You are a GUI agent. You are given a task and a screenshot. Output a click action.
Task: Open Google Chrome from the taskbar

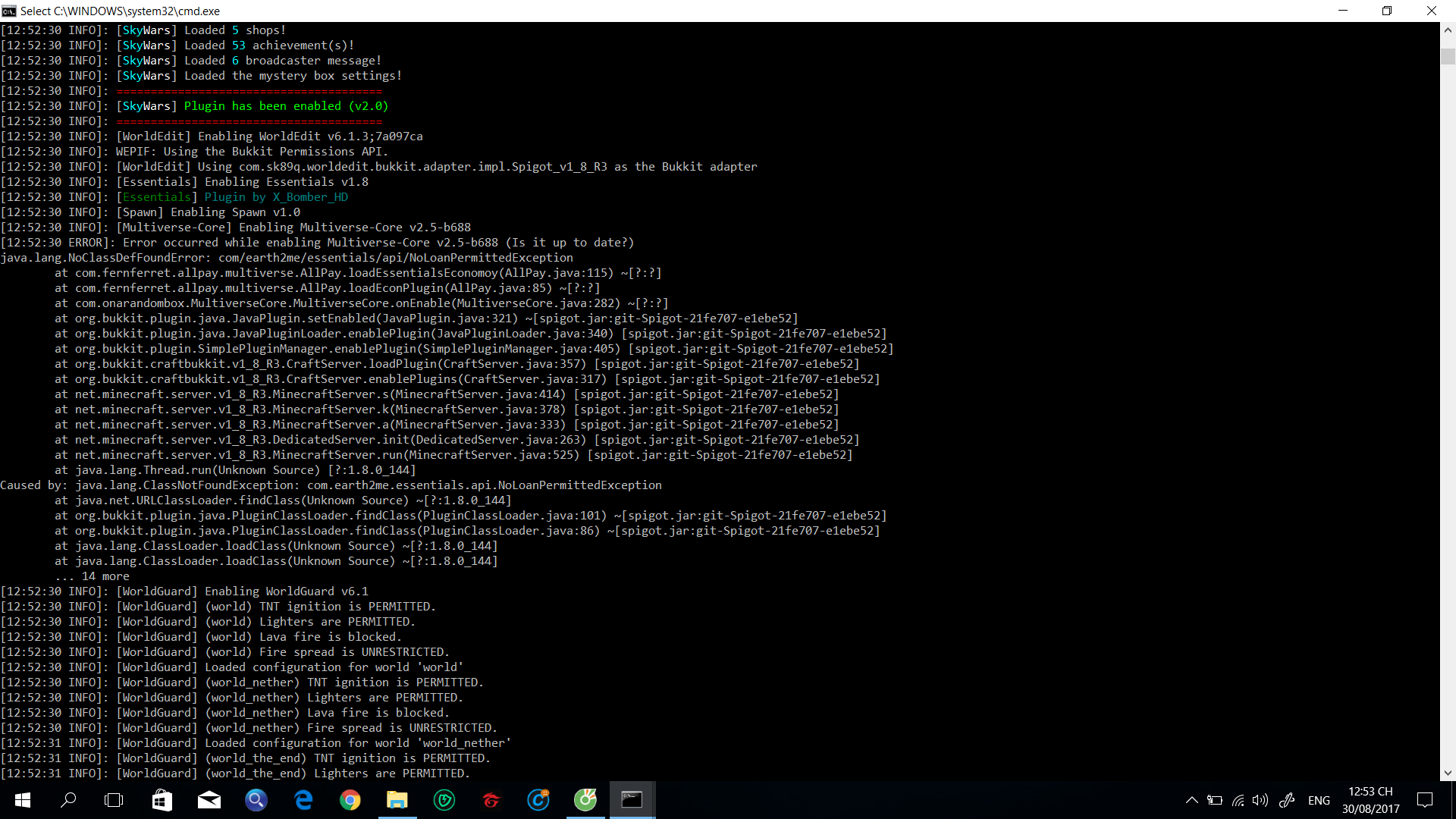[350, 800]
